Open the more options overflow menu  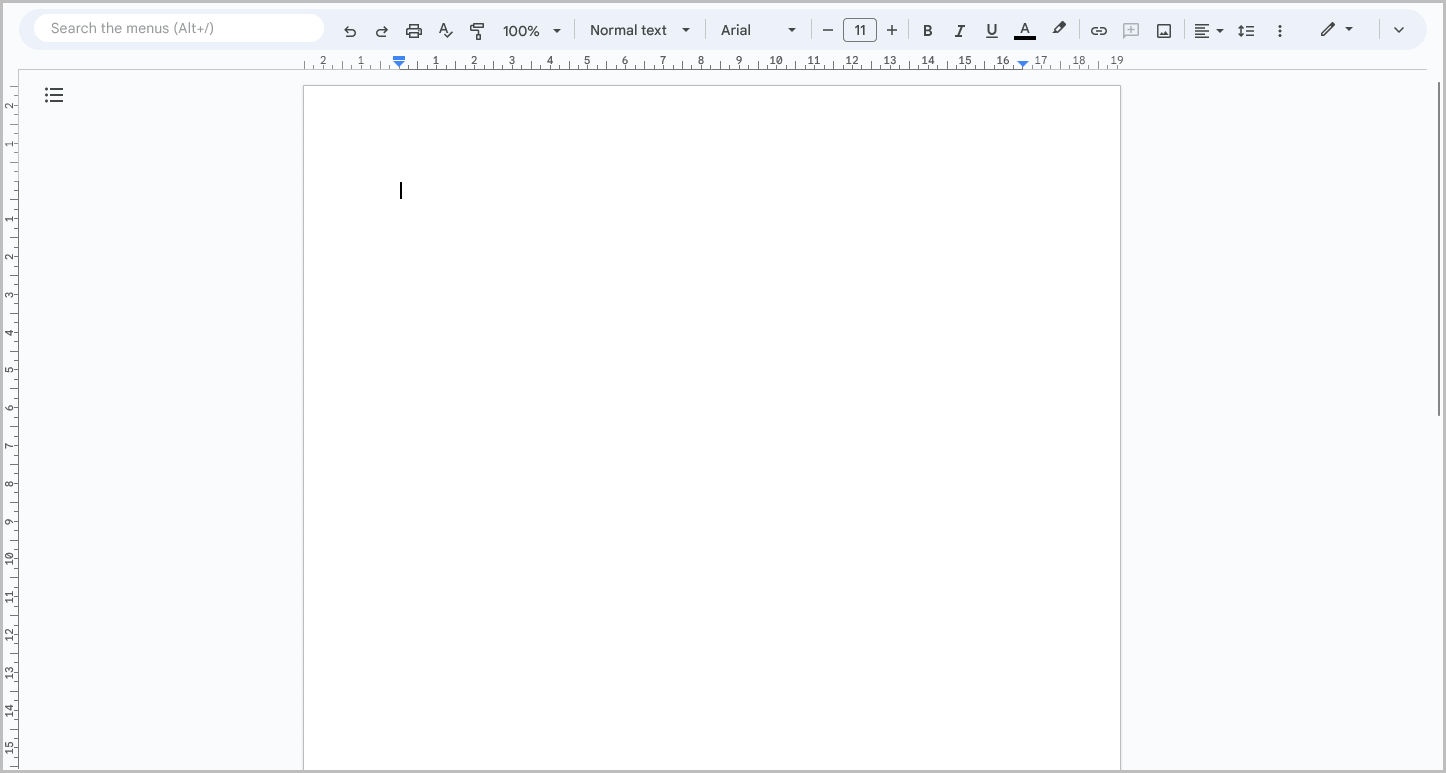[1280, 30]
